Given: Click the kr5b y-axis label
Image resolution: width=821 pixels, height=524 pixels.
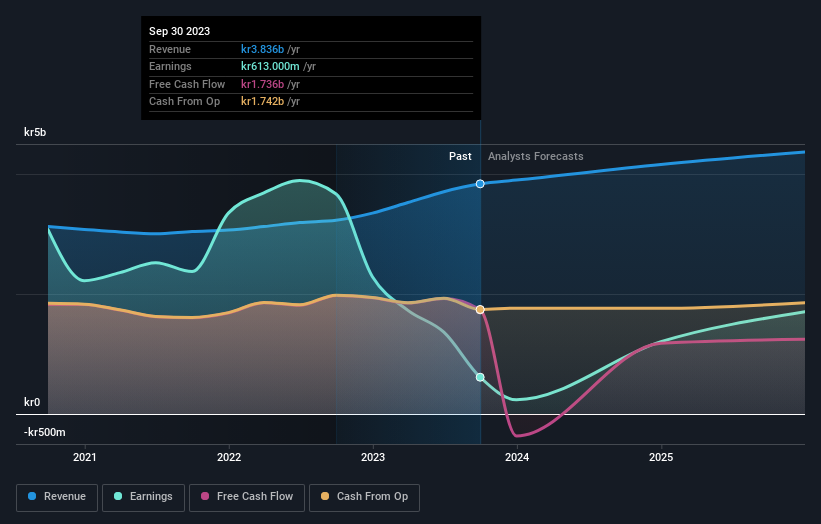Looking at the screenshot, I should coord(35,132).
